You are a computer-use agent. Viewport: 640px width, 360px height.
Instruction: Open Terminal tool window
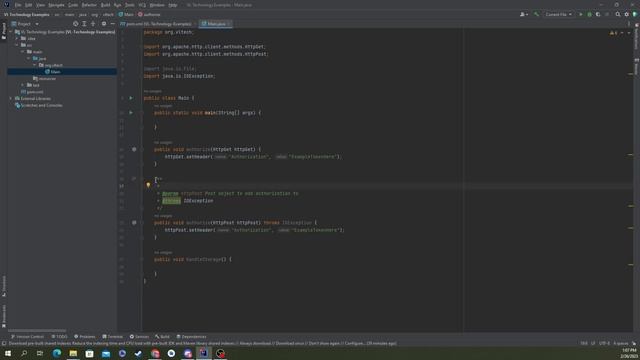[x=112, y=337]
